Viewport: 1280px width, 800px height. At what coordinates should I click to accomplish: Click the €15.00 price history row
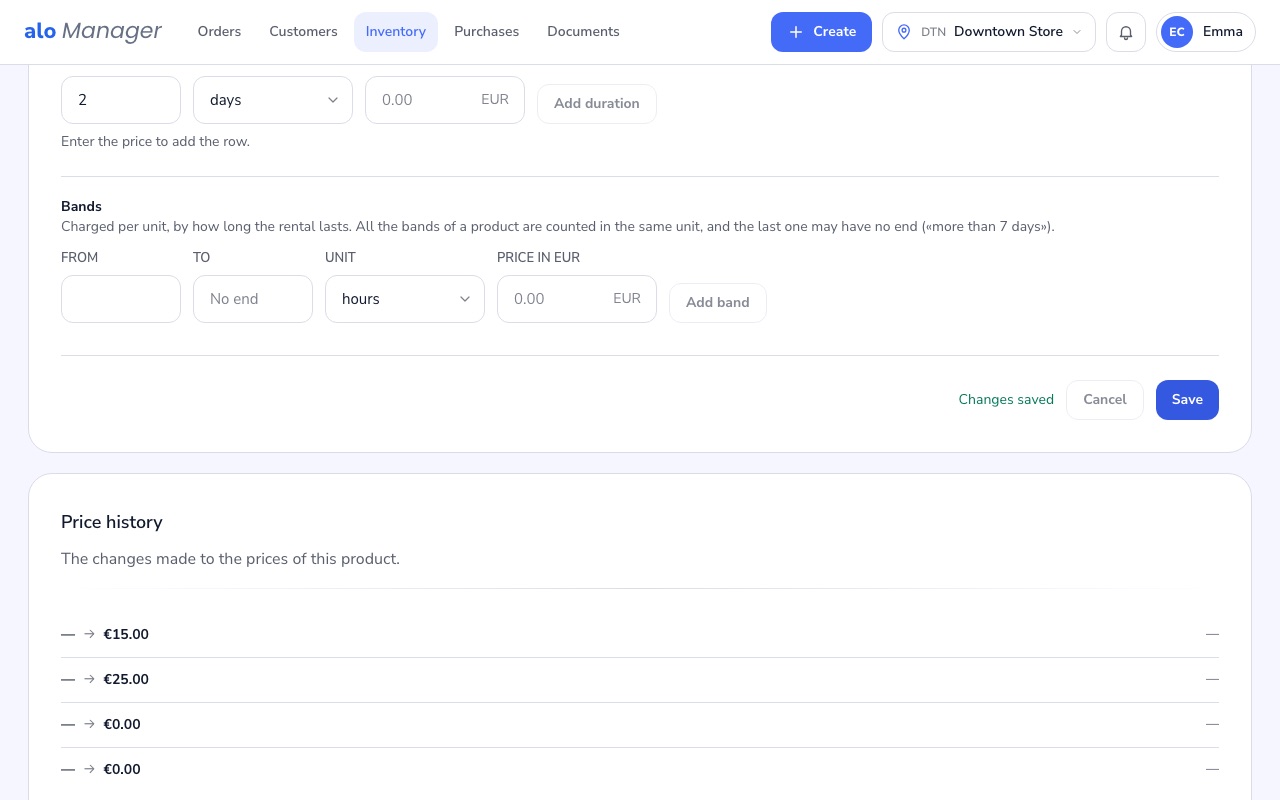(x=640, y=634)
